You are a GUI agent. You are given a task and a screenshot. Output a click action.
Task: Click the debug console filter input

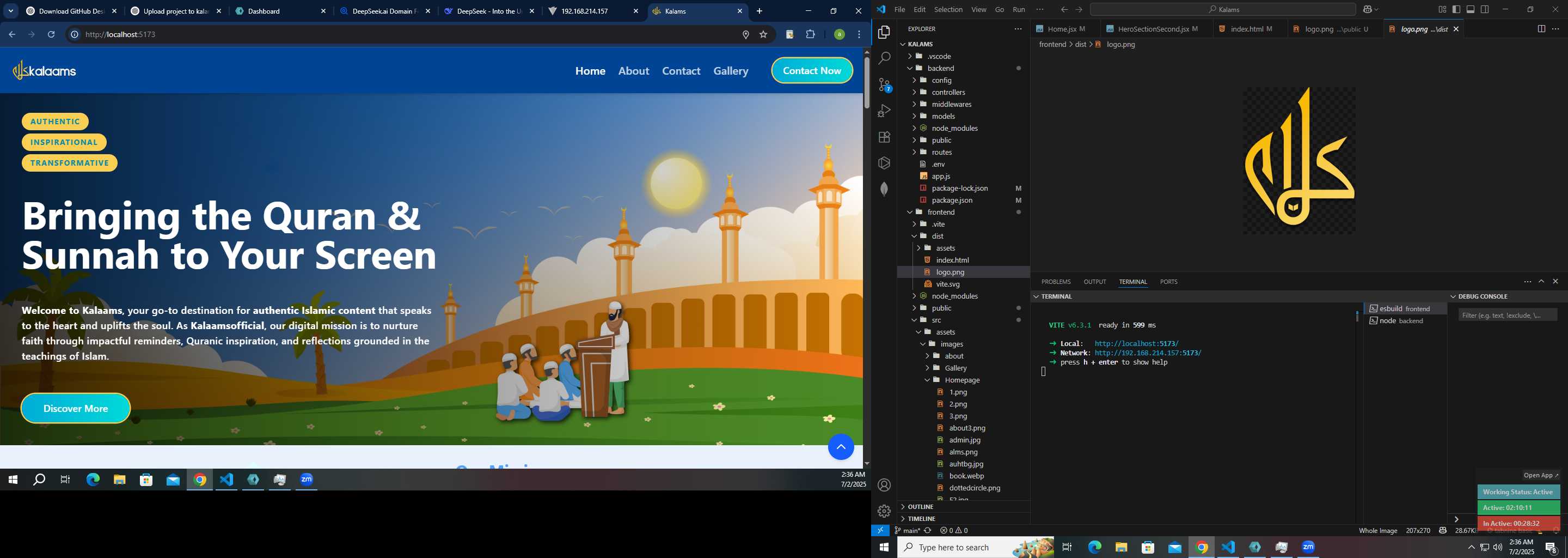(x=1507, y=315)
